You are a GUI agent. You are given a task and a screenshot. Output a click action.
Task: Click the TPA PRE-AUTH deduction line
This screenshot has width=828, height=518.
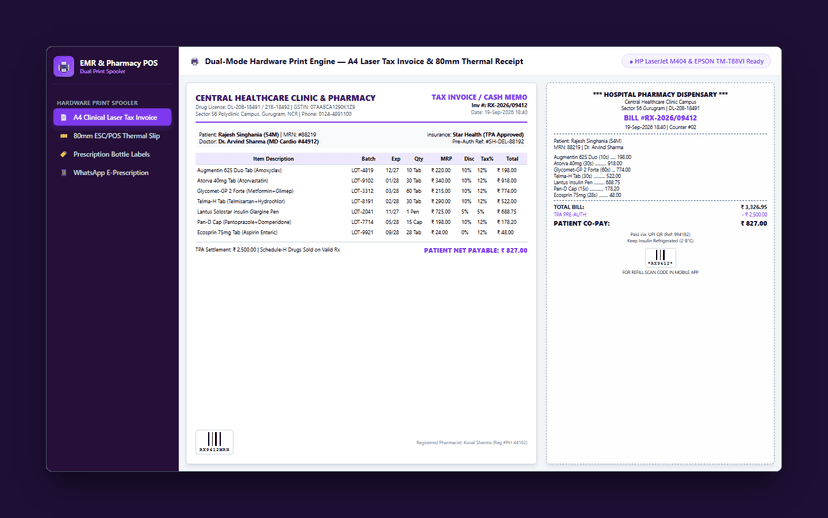pyautogui.click(x=660, y=214)
